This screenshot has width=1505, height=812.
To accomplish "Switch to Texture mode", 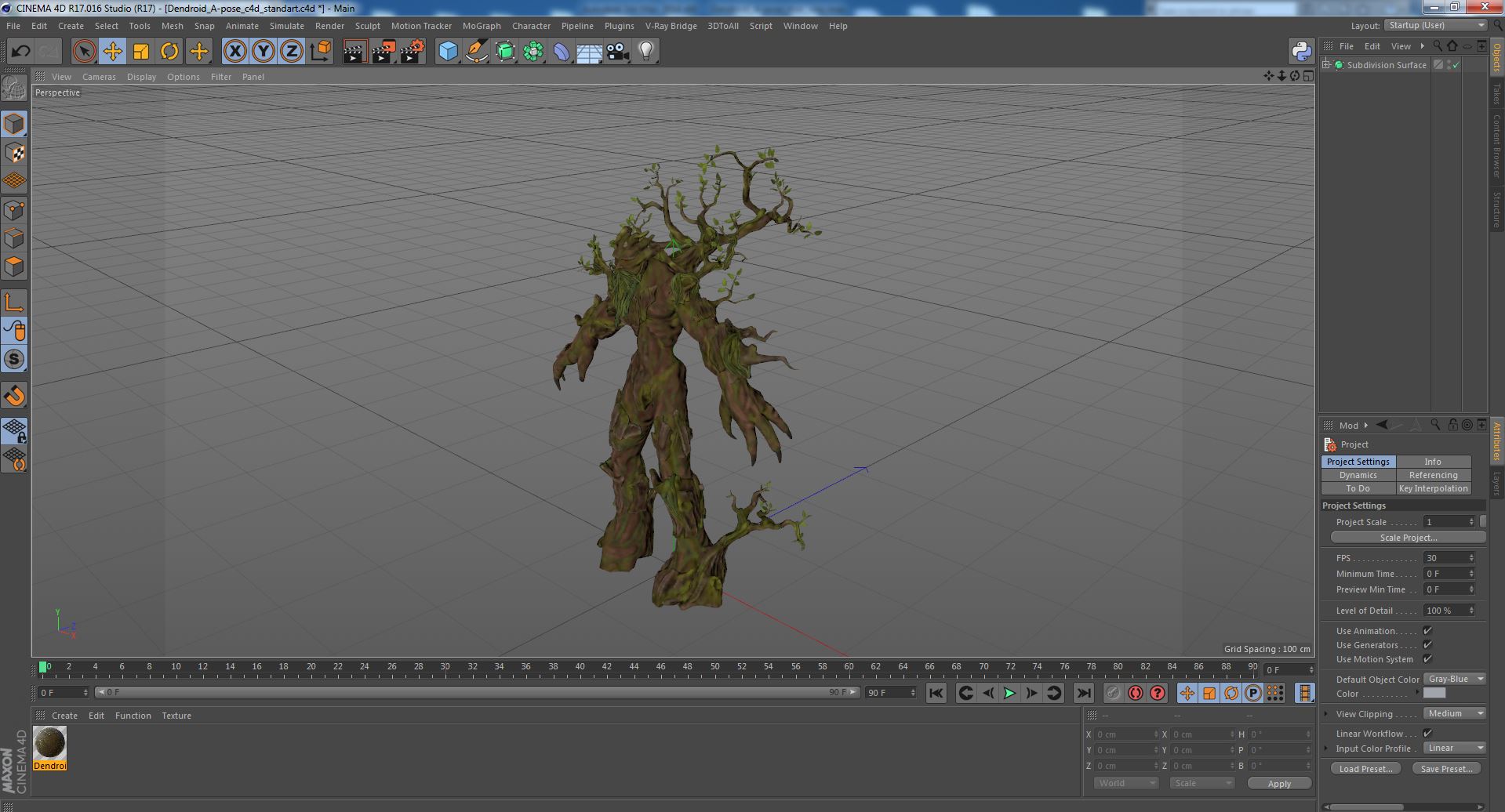I will pos(14,153).
